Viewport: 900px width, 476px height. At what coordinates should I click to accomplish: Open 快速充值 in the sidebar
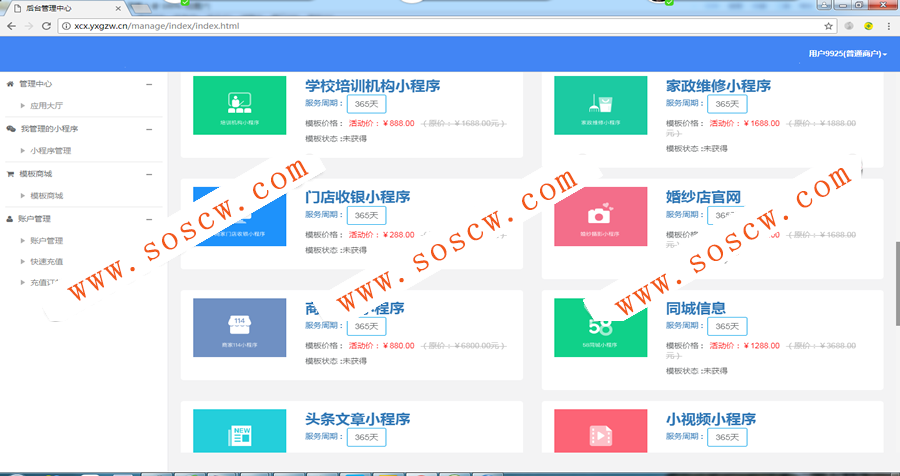point(46,261)
